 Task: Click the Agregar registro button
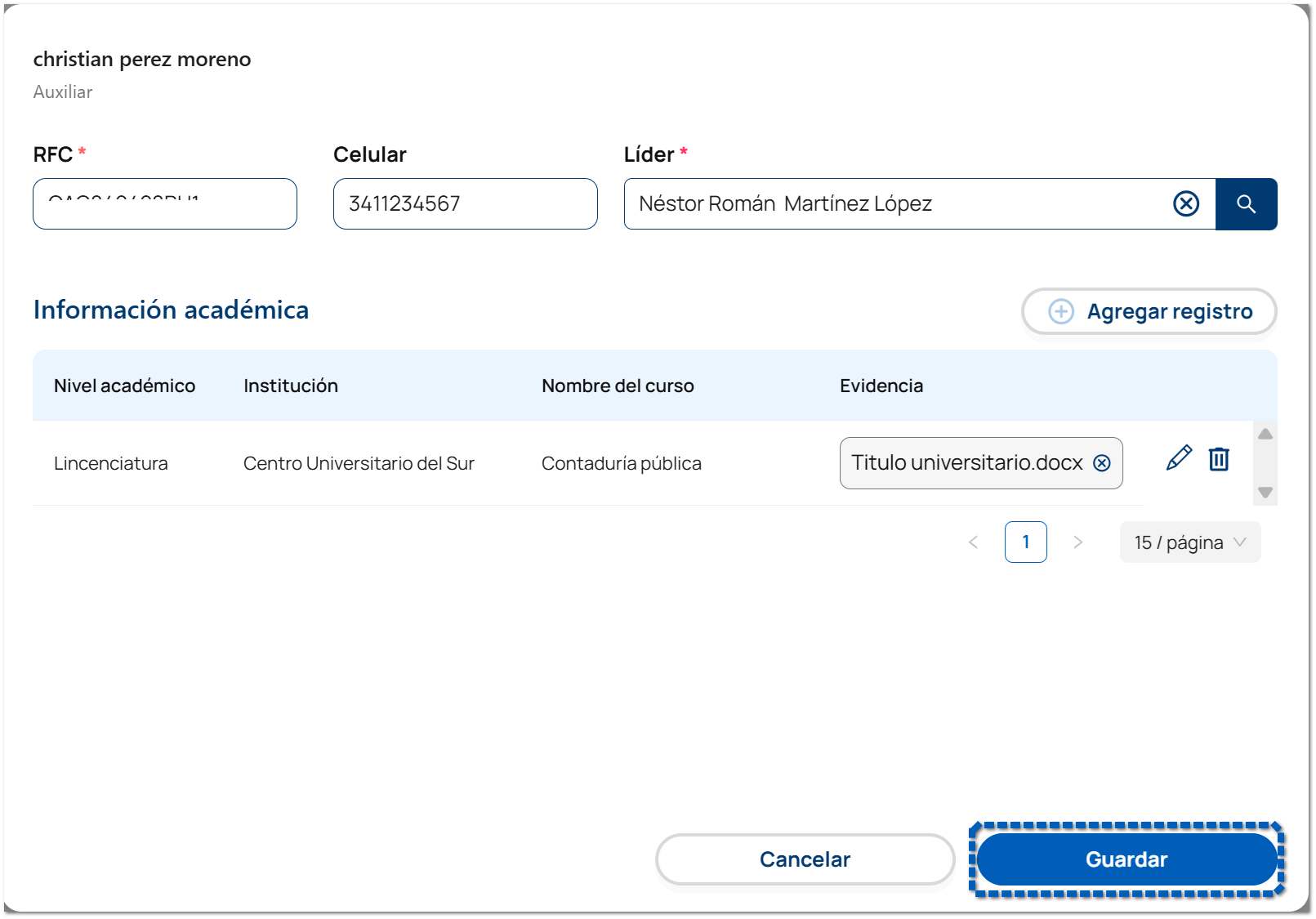(1149, 311)
